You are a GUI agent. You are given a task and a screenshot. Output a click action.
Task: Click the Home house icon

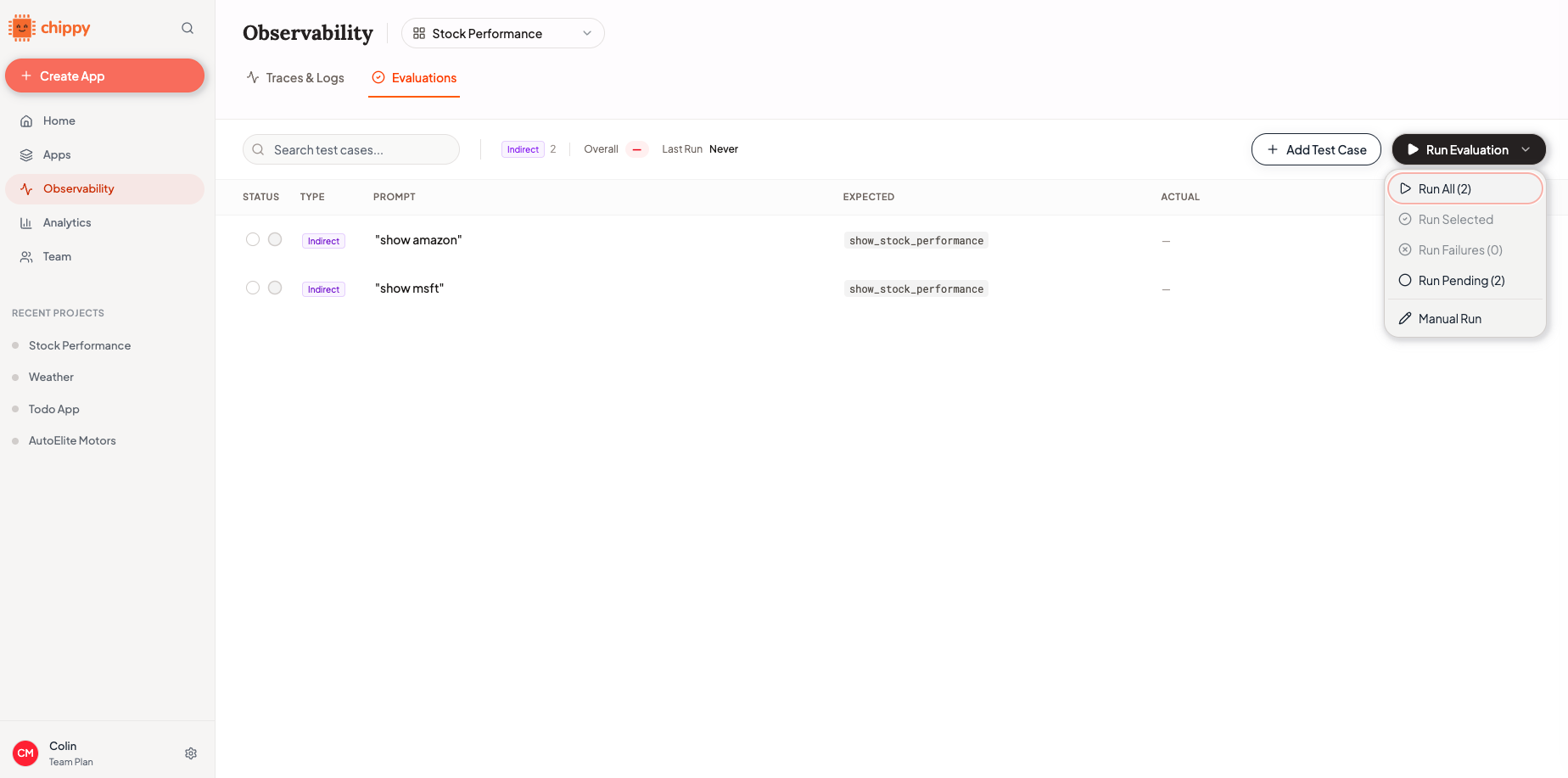26,121
